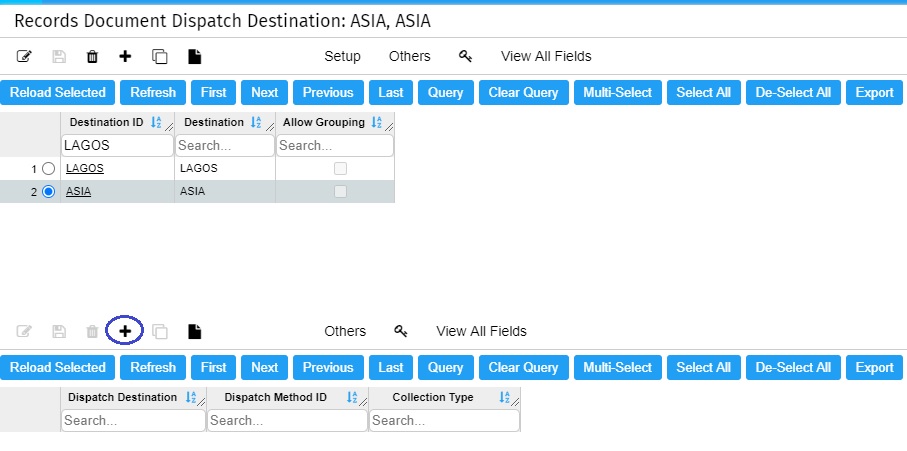This screenshot has height=451, width=907.
Task: Click the top Multi-Select button
Action: tap(618, 93)
